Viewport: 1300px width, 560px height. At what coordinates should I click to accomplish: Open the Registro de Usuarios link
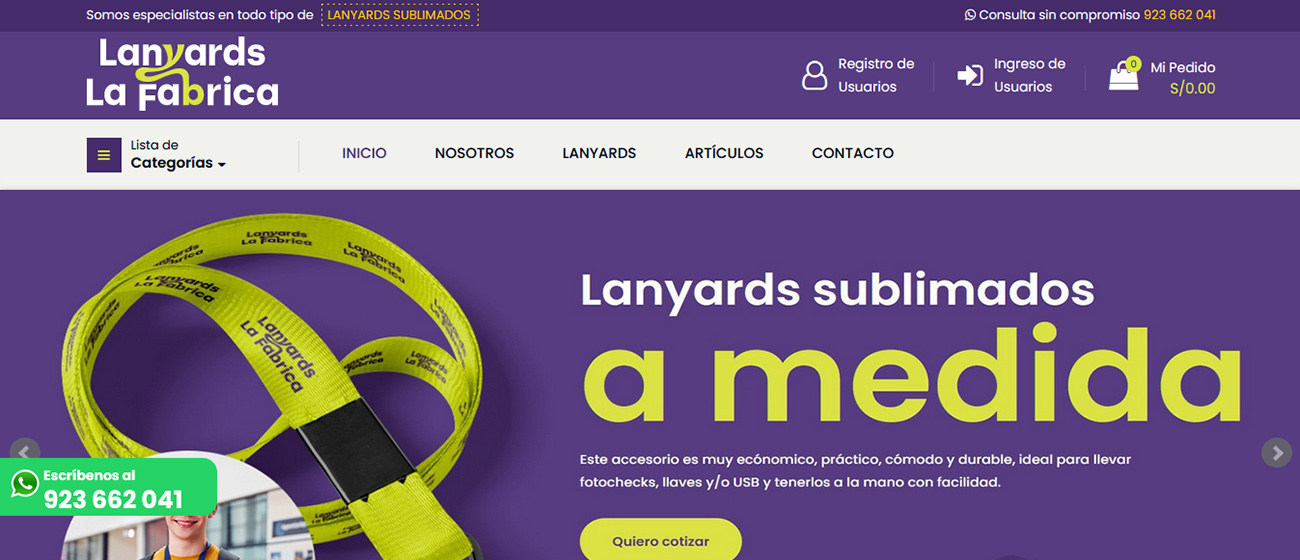pos(876,75)
